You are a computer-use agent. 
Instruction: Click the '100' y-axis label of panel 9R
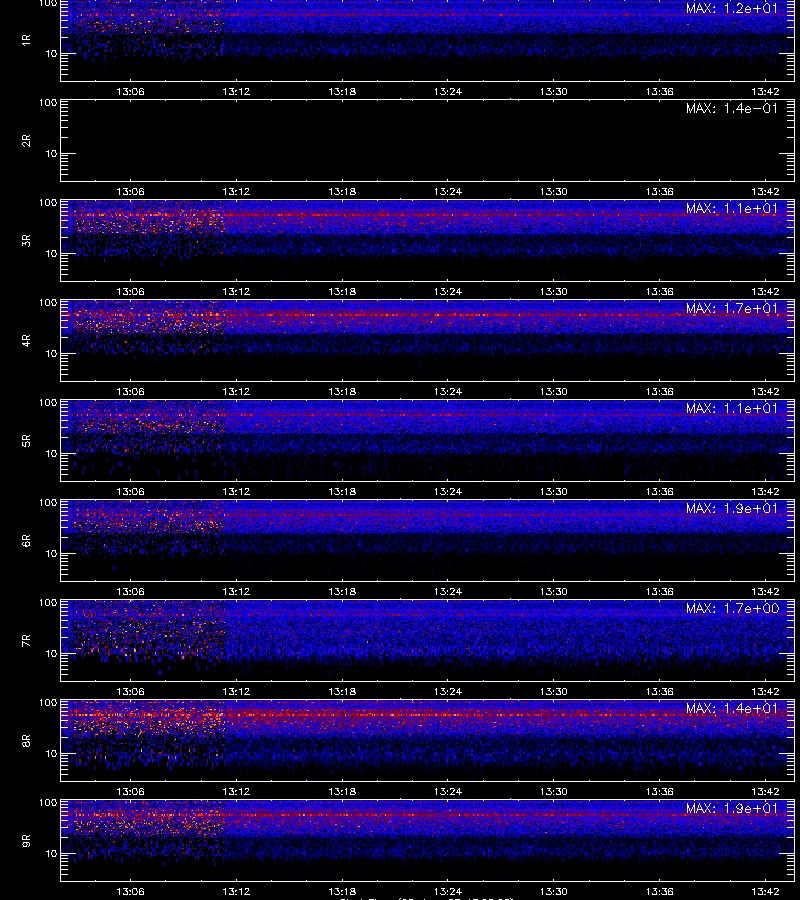(x=48, y=802)
